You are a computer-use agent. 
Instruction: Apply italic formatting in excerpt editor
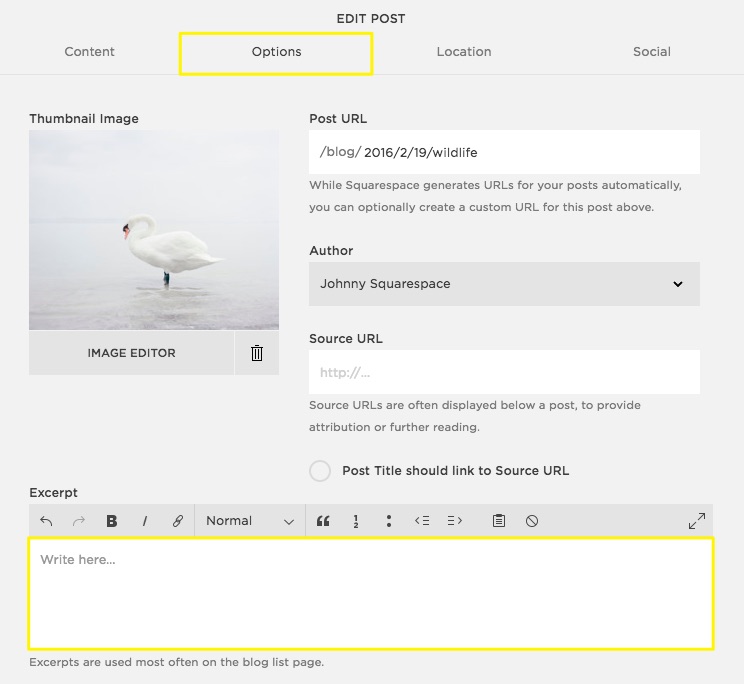pos(145,521)
